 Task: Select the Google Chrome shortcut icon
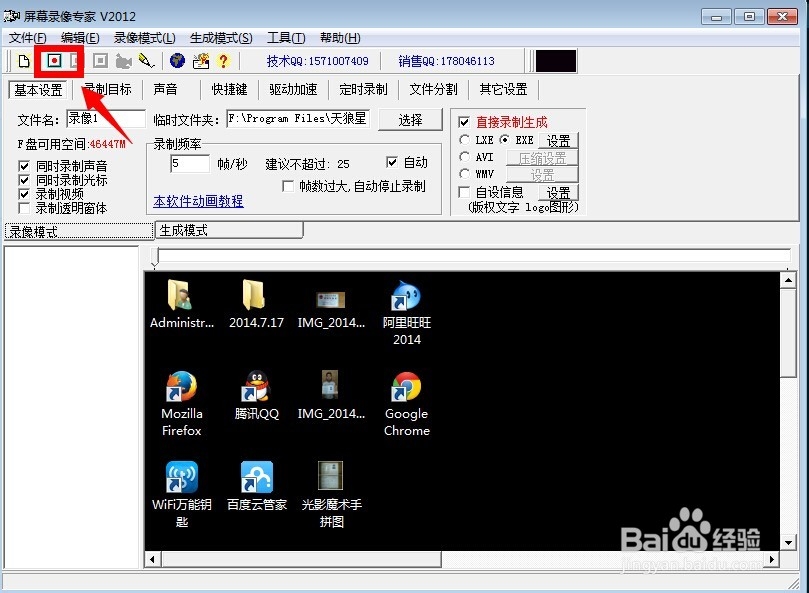click(406, 387)
